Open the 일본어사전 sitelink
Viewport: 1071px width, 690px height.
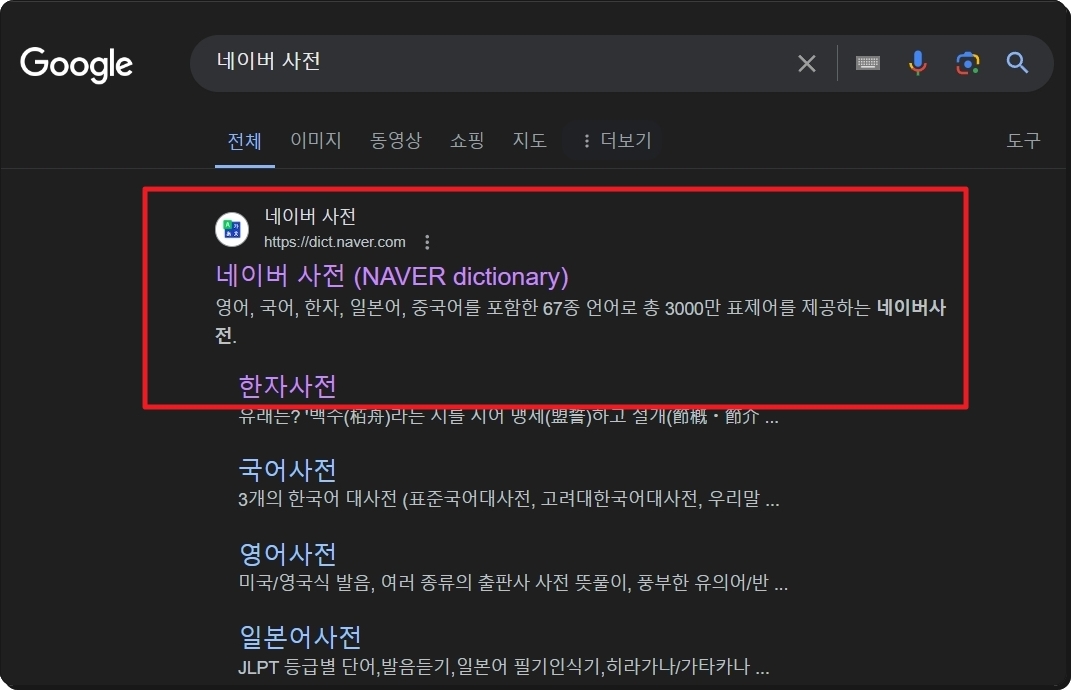[300, 637]
